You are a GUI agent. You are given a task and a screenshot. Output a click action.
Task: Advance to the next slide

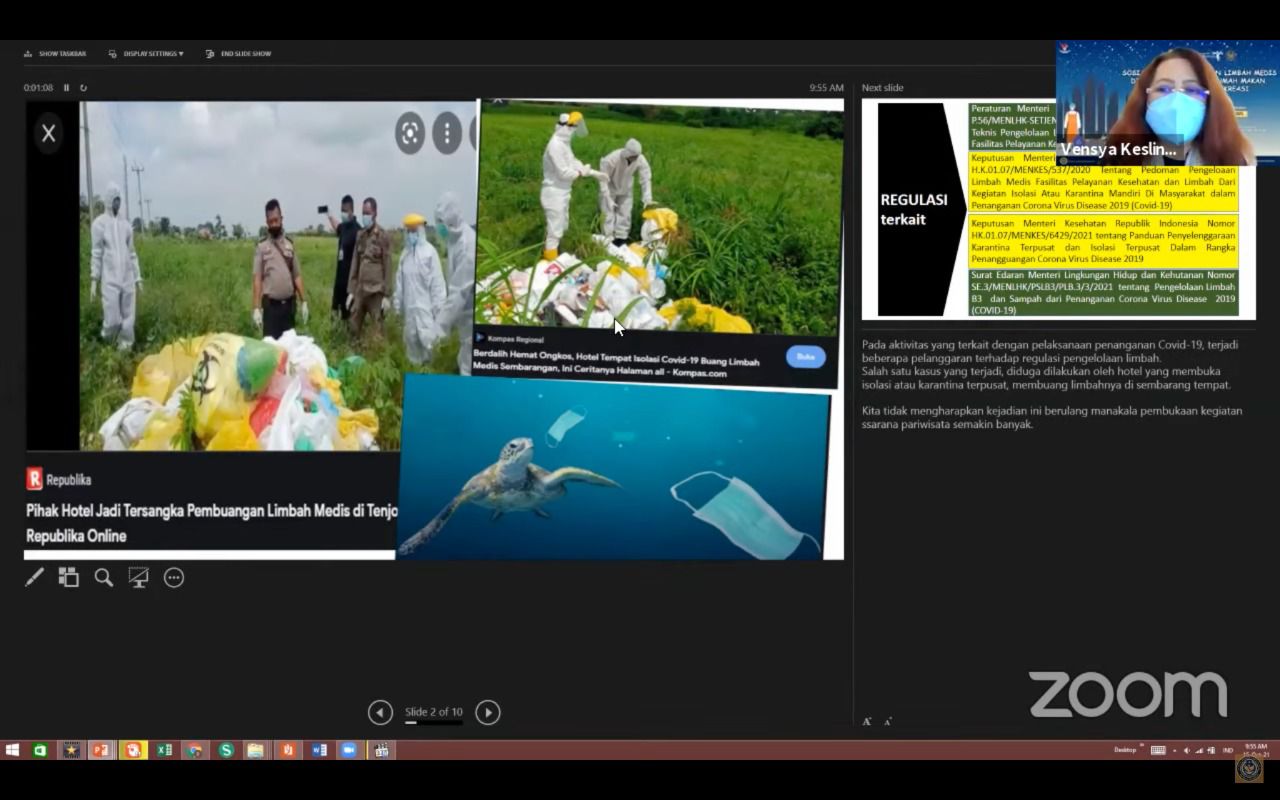(x=487, y=712)
